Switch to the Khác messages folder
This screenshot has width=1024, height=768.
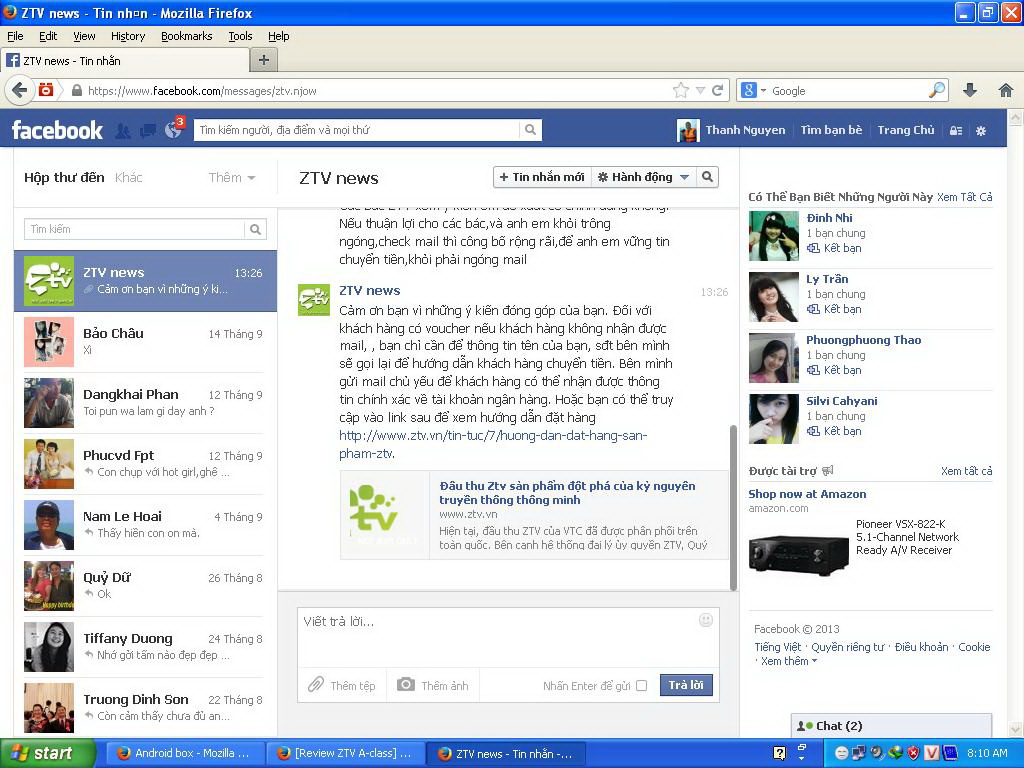pos(128,178)
